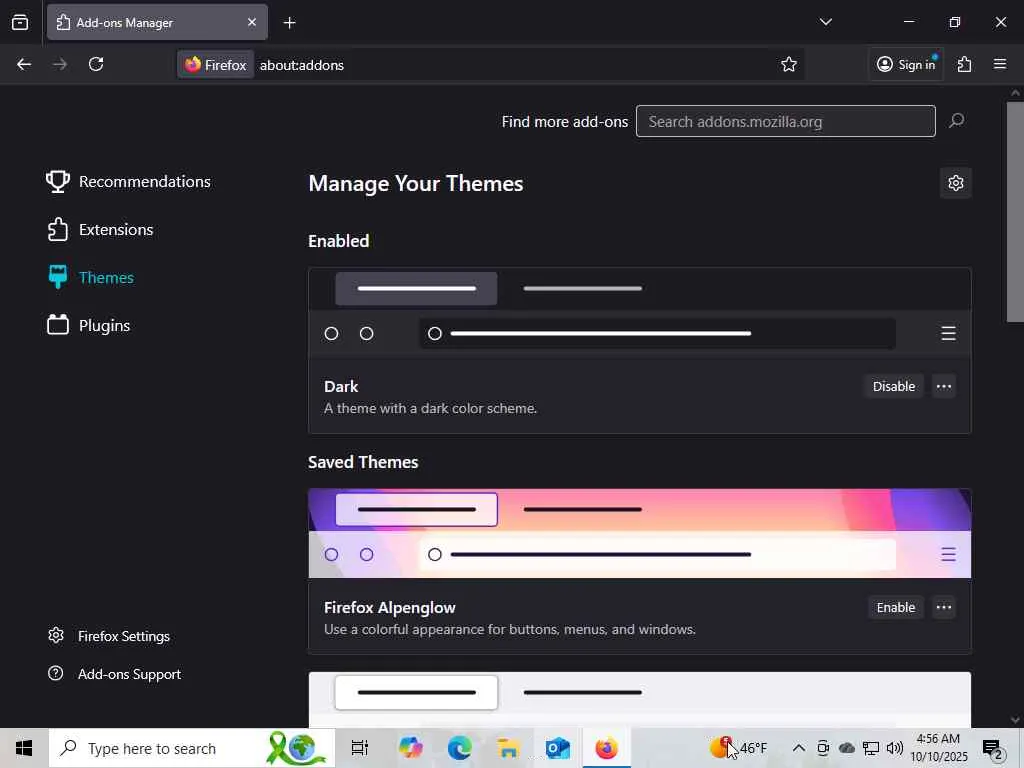The width and height of the screenshot is (1024, 768).
Task: Open more options for Firefox Alpenglow
Action: (944, 608)
